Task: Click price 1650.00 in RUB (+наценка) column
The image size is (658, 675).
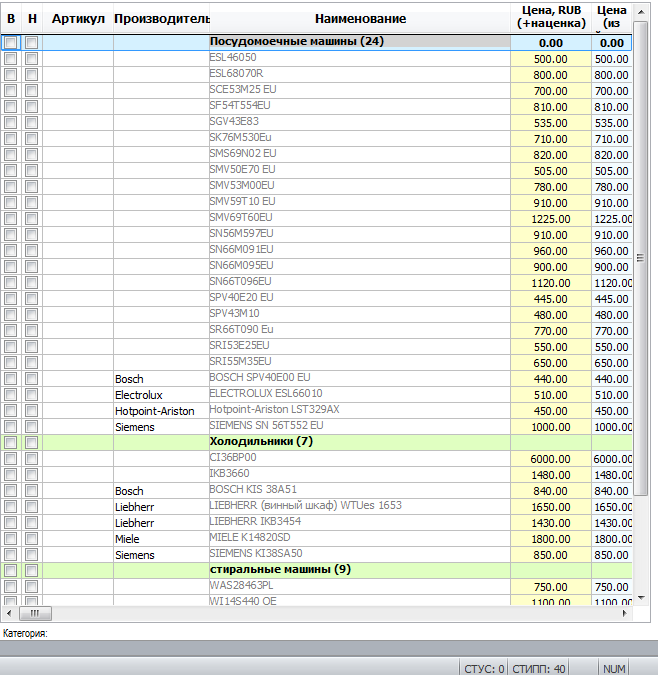Action: click(551, 507)
